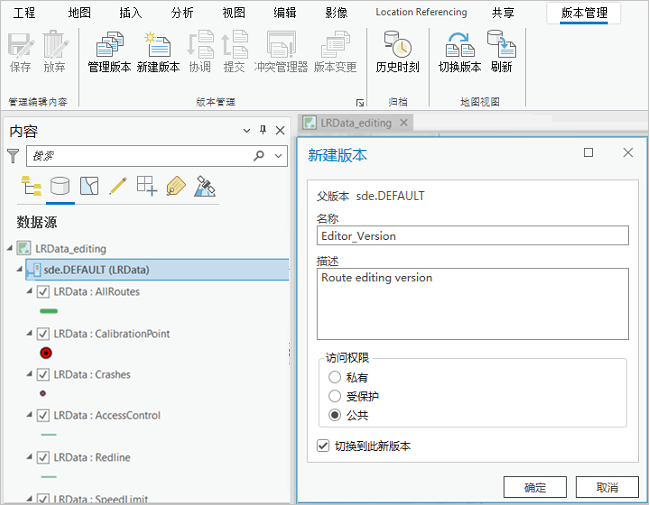Select the list by data source icon
This screenshot has height=505, width=650.
pyautogui.click(x=60, y=186)
